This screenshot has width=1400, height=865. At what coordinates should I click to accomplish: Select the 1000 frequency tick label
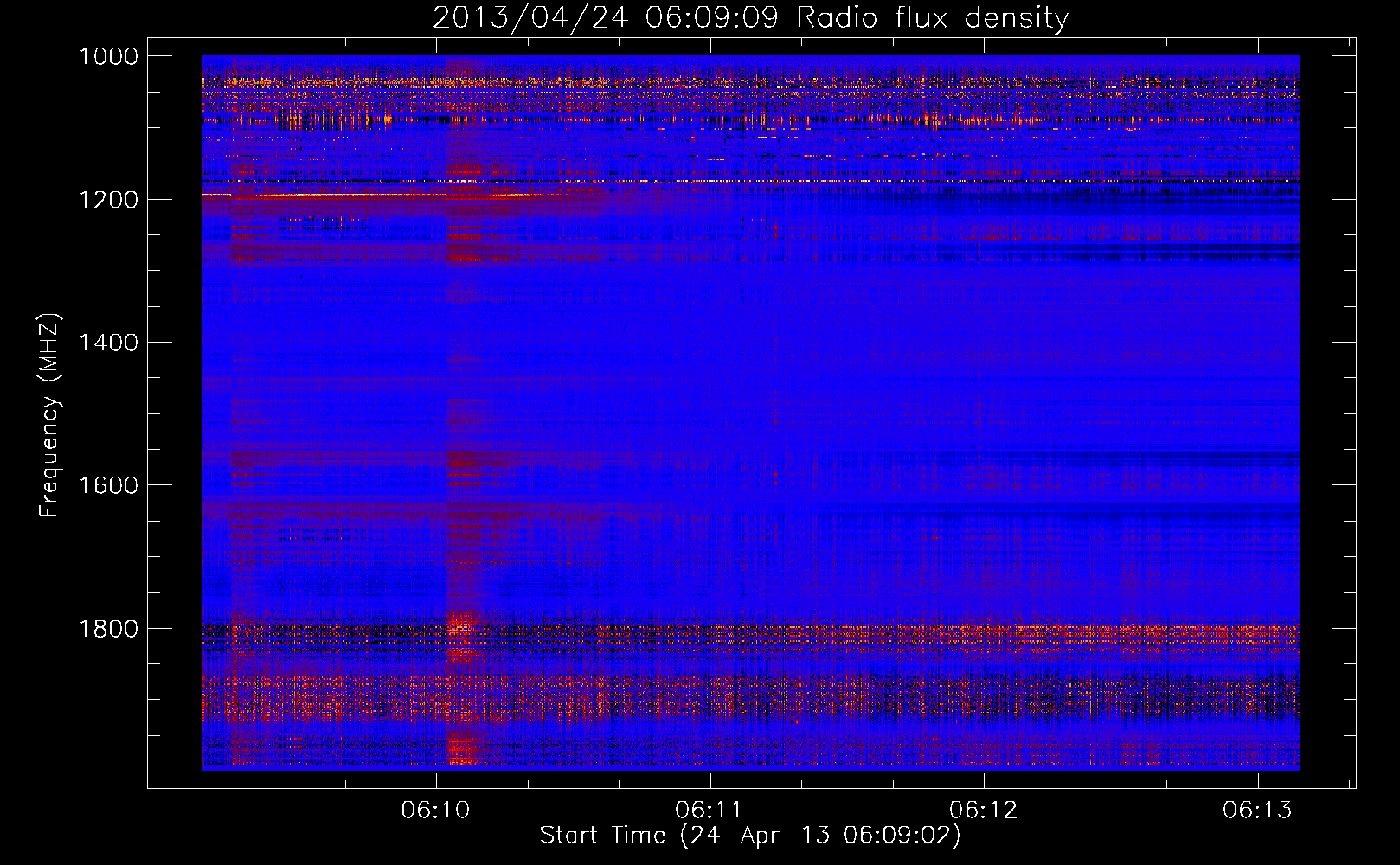pos(108,56)
